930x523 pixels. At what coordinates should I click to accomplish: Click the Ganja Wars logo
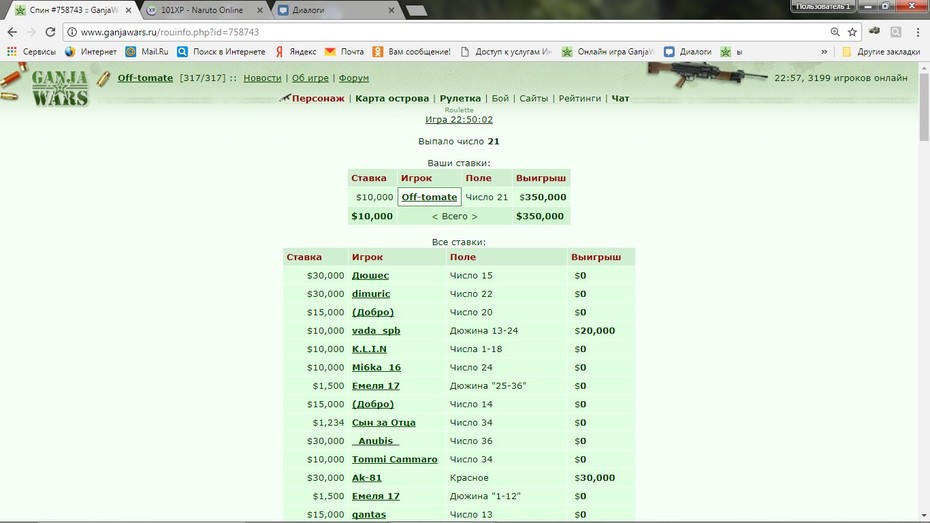[x=59, y=88]
